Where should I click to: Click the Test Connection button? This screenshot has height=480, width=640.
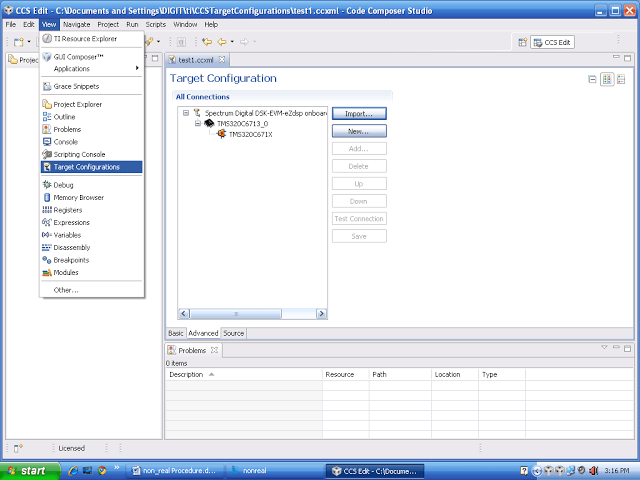359,219
